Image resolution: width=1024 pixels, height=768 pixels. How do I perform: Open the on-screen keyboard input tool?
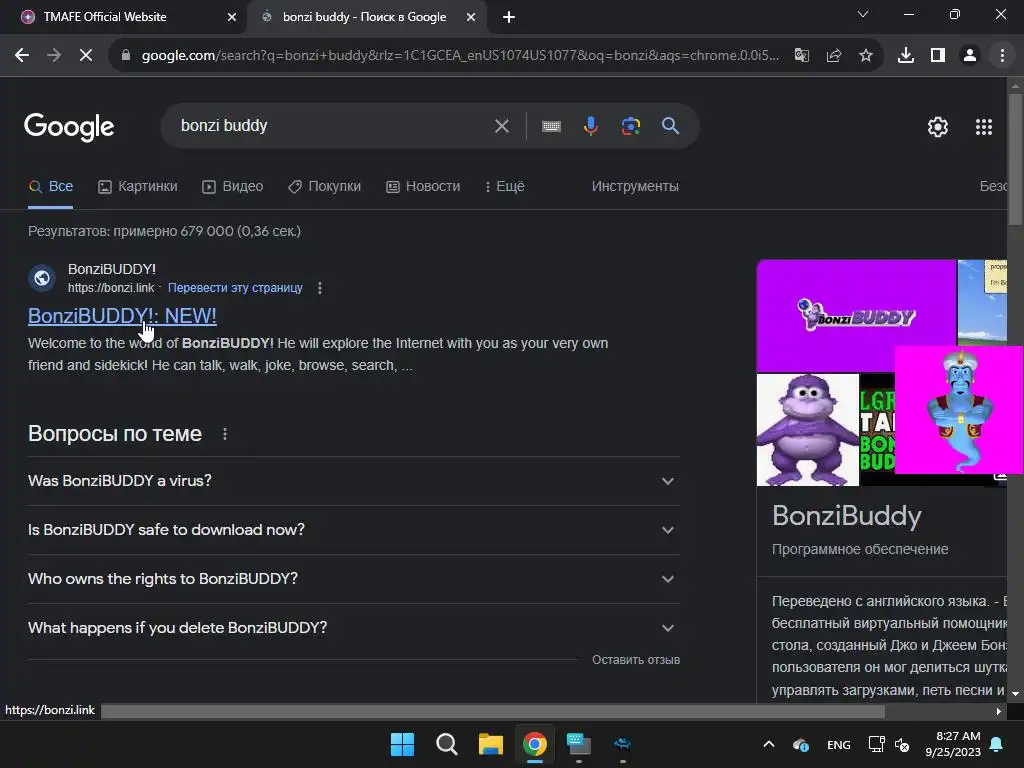point(551,125)
